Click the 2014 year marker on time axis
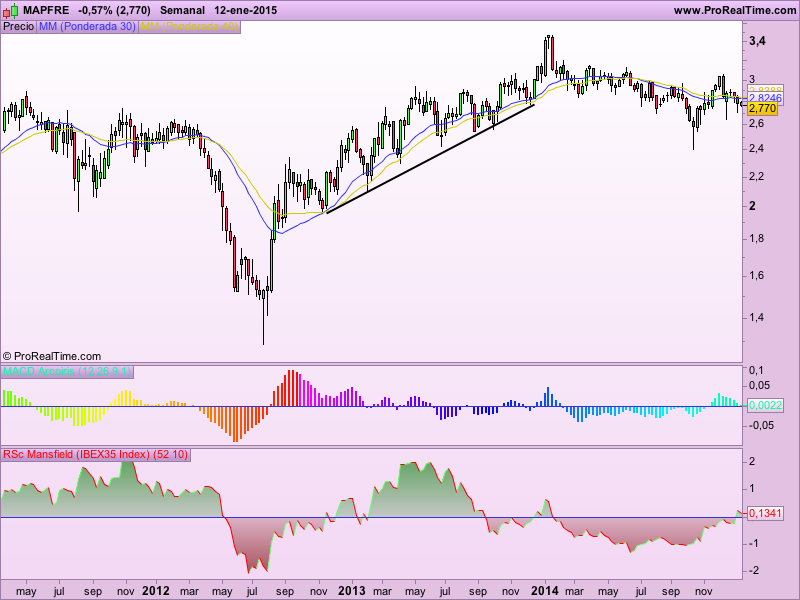The image size is (800, 600). pos(545,591)
